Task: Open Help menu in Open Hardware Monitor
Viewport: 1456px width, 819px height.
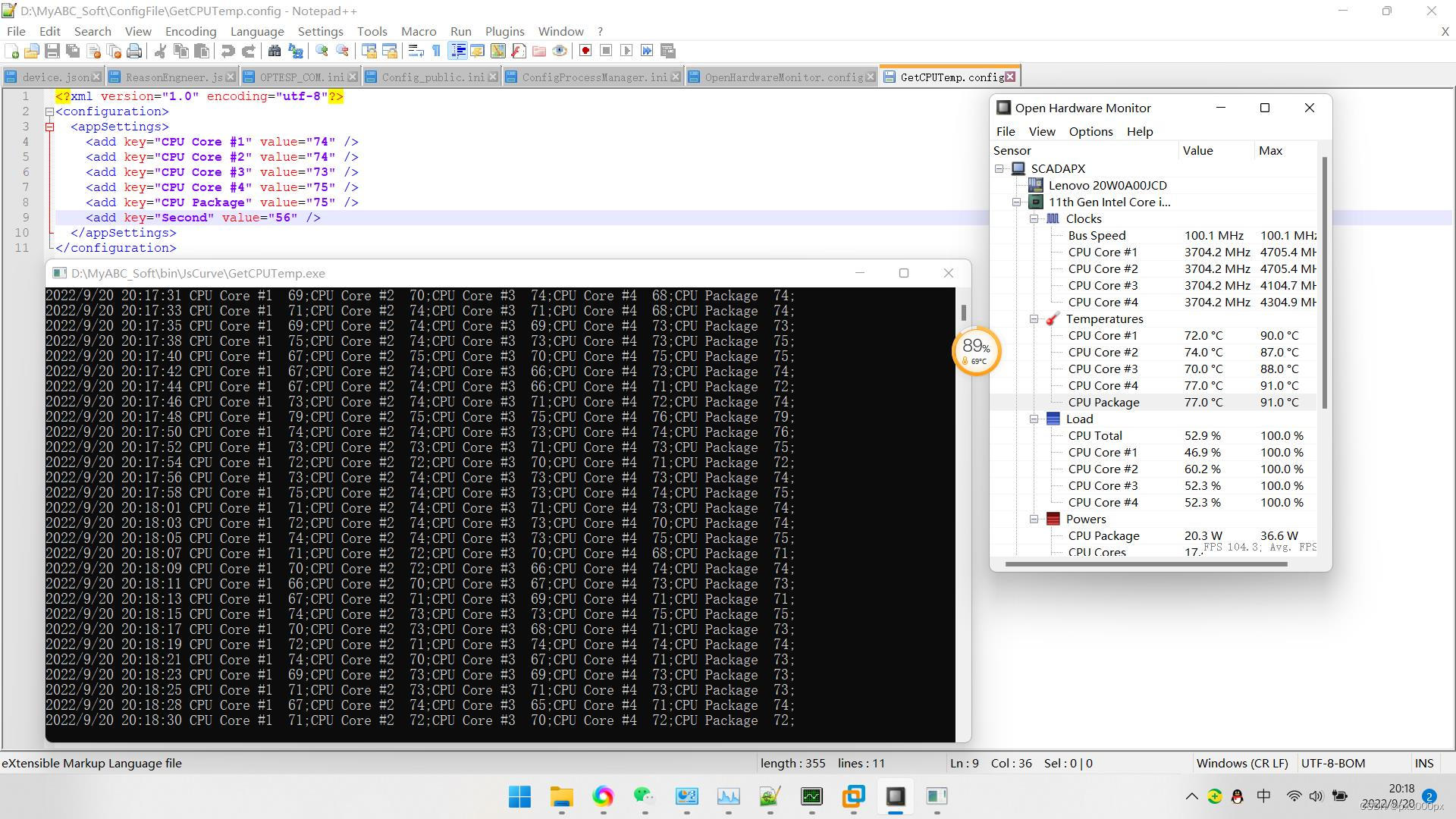Action: (x=1139, y=131)
